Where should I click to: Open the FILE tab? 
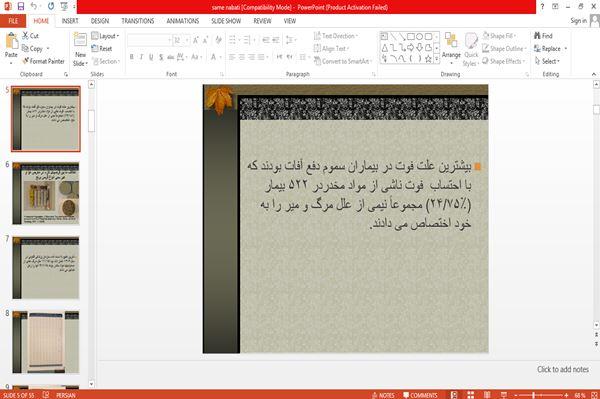click(x=13, y=21)
